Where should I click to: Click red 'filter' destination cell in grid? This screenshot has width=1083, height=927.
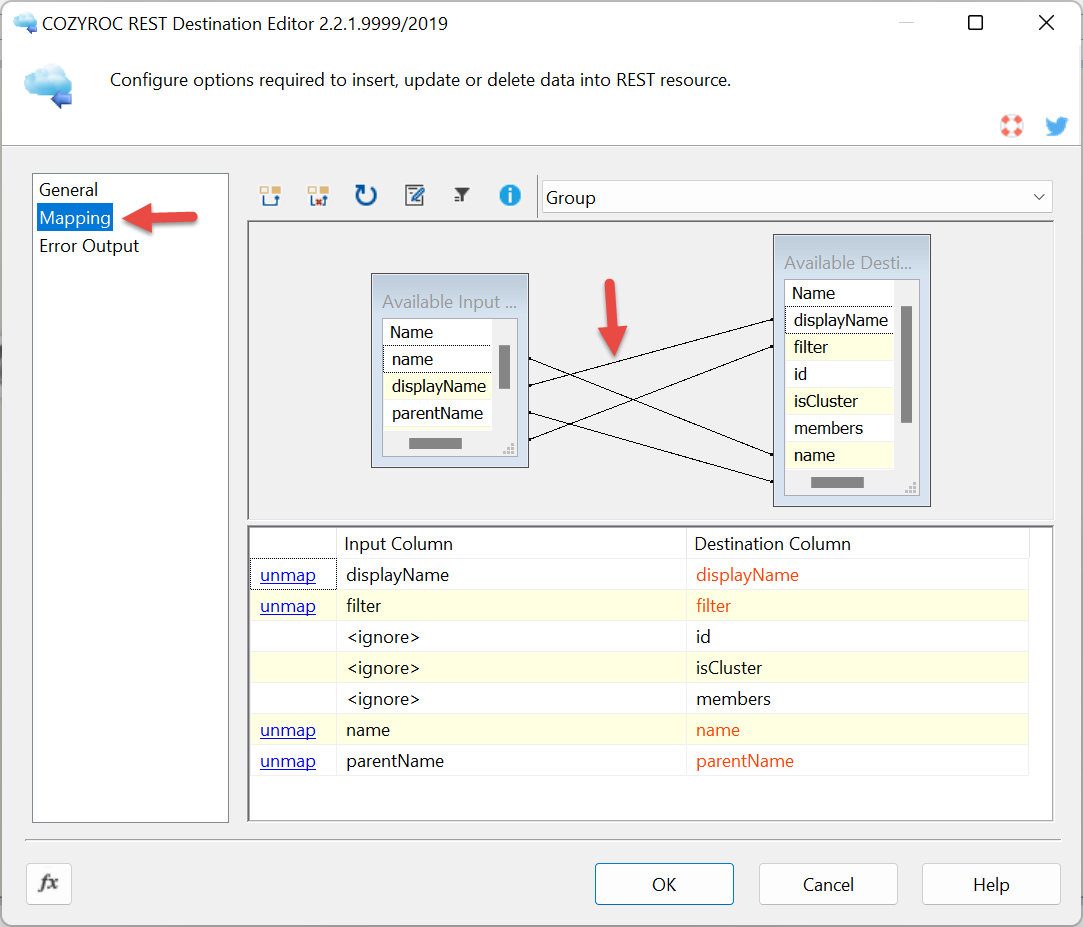(857, 606)
